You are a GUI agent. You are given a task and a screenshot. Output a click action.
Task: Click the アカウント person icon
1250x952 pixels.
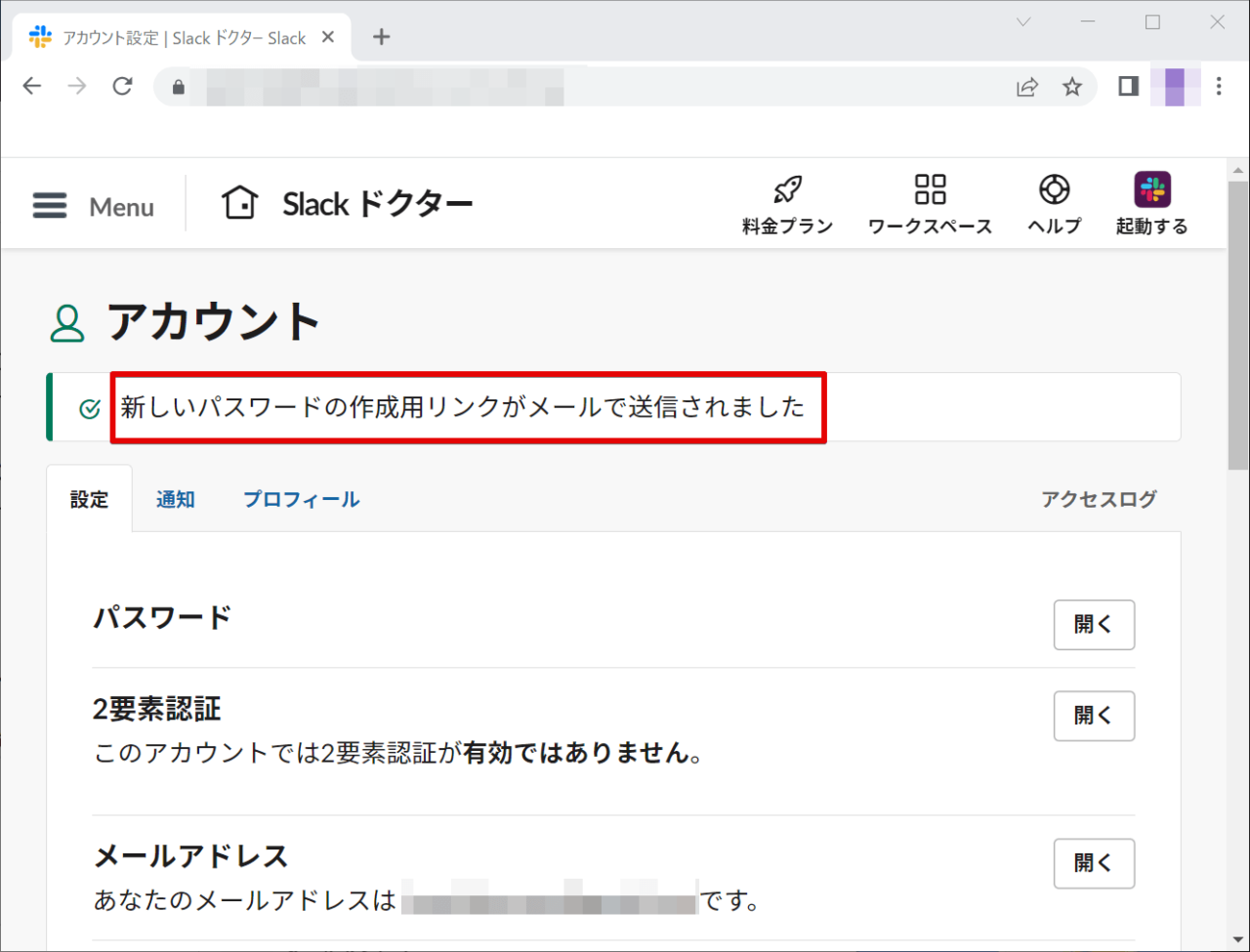coord(67,323)
